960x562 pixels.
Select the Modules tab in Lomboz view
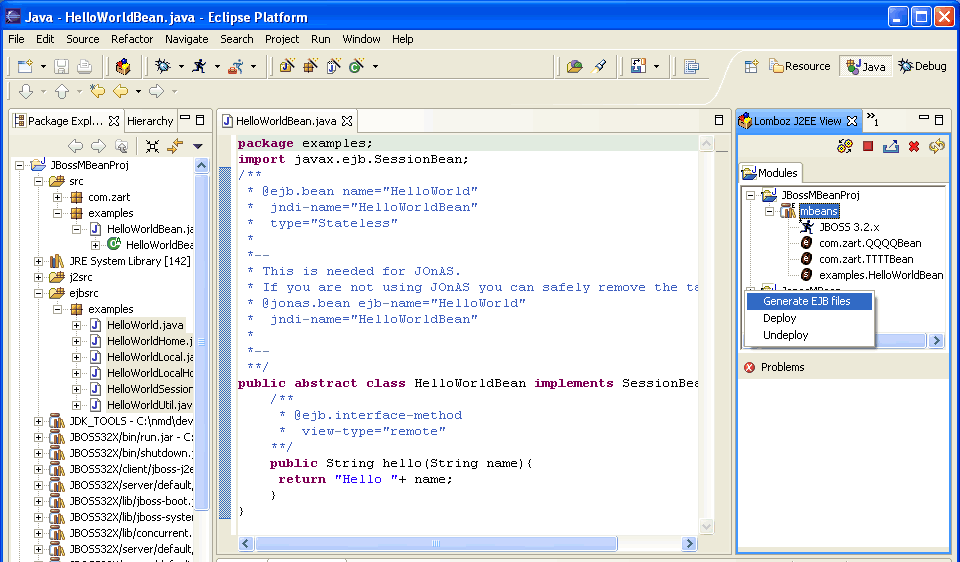(771, 173)
